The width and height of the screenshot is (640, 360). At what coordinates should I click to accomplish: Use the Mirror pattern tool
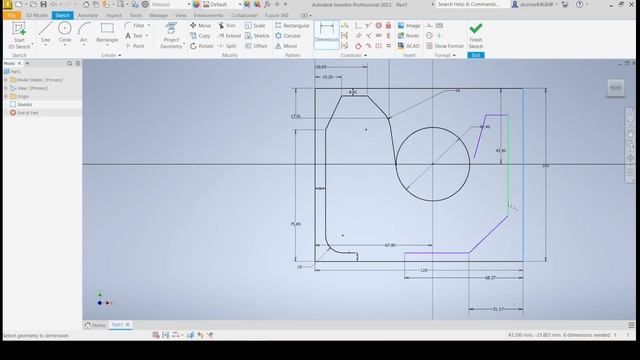(286, 46)
